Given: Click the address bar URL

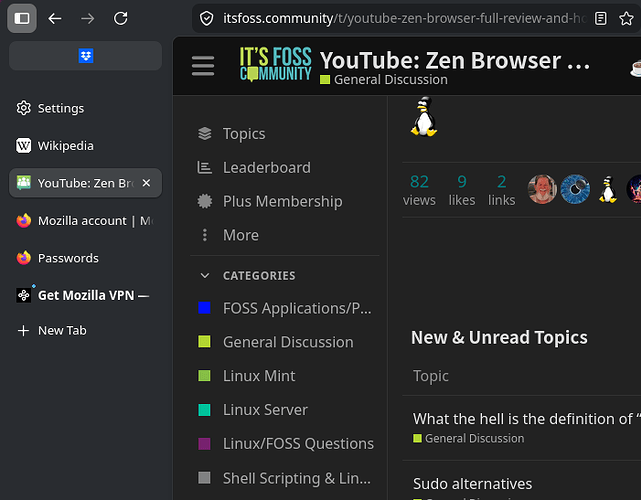Looking at the screenshot, I should [404, 18].
